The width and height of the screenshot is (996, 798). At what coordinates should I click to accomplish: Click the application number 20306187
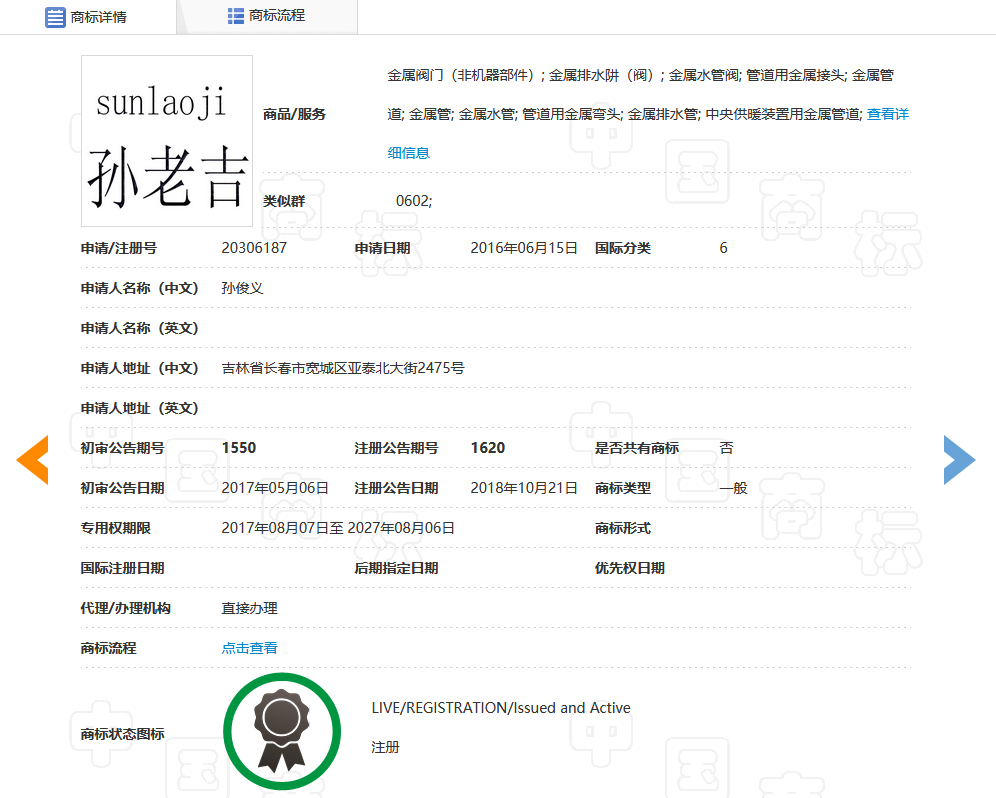point(256,247)
